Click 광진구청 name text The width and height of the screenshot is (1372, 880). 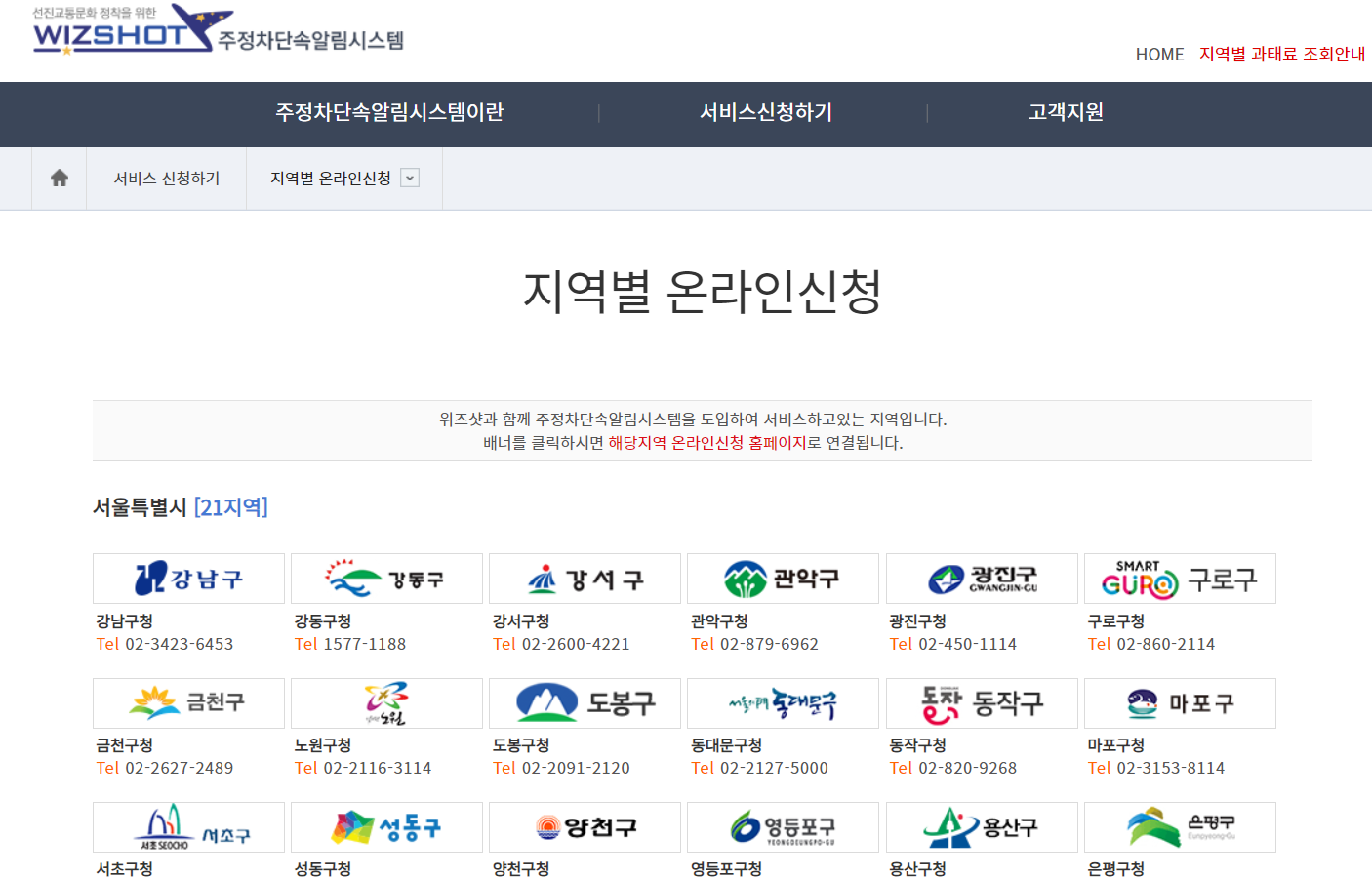pos(918,621)
